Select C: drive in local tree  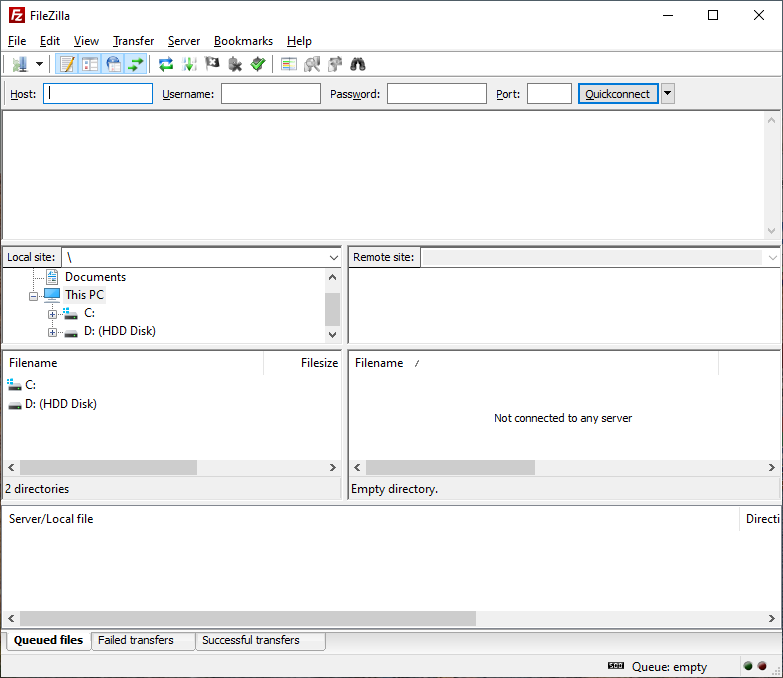[x=89, y=313]
